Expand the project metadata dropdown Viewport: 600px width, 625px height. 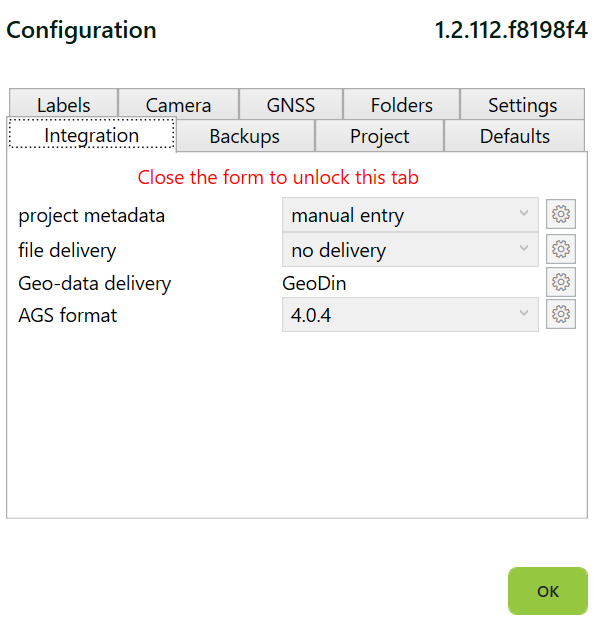click(410, 214)
